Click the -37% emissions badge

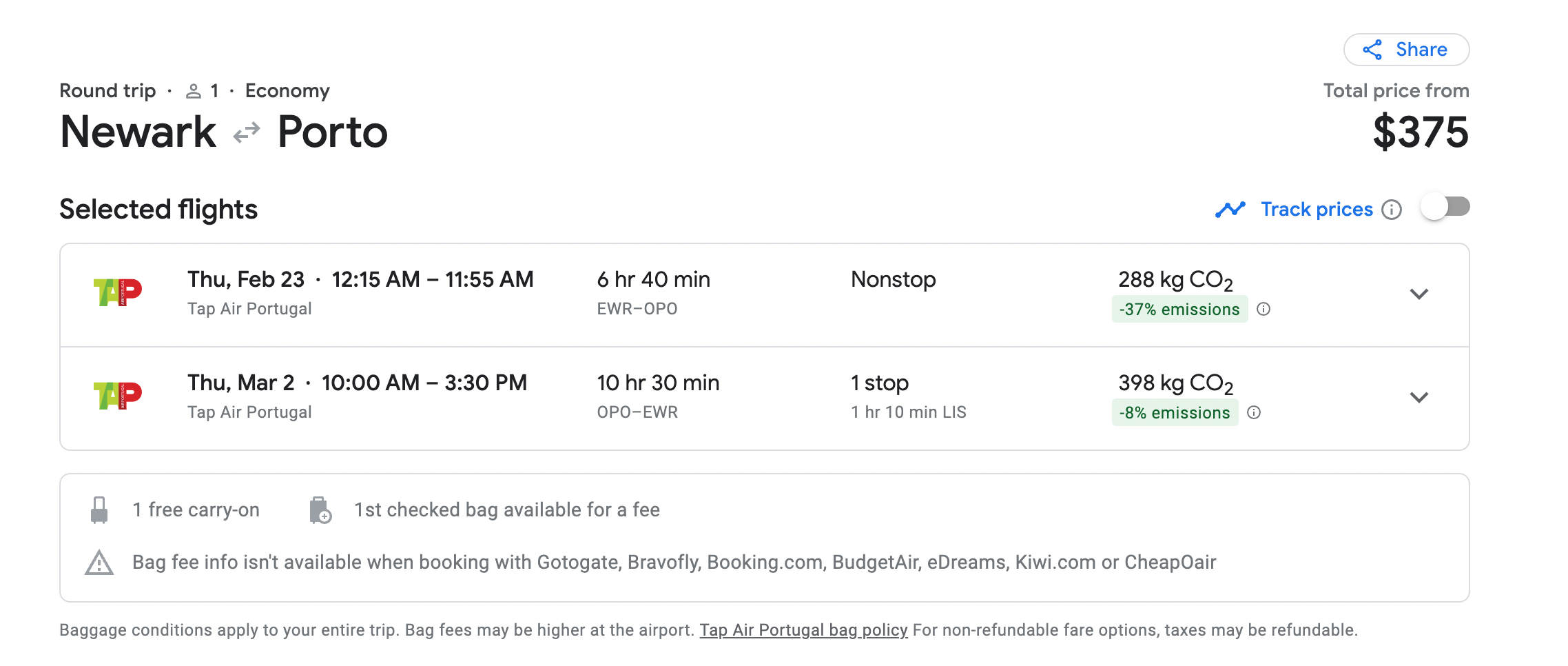(x=1179, y=309)
